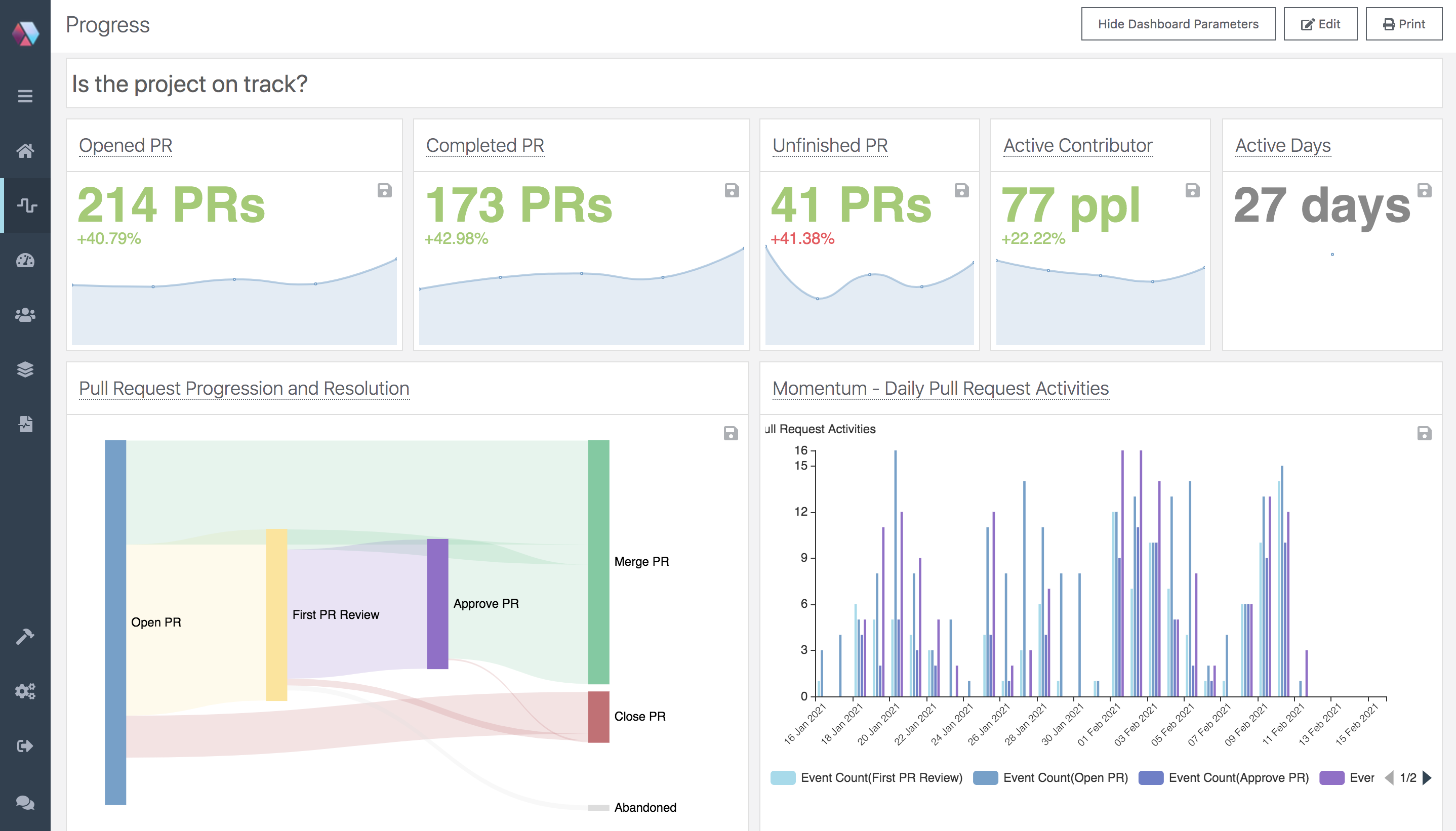The height and width of the screenshot is (831, 1456).
Task: Open the Edit mode for the dashboard
Action: click(x=1321, y=24)
